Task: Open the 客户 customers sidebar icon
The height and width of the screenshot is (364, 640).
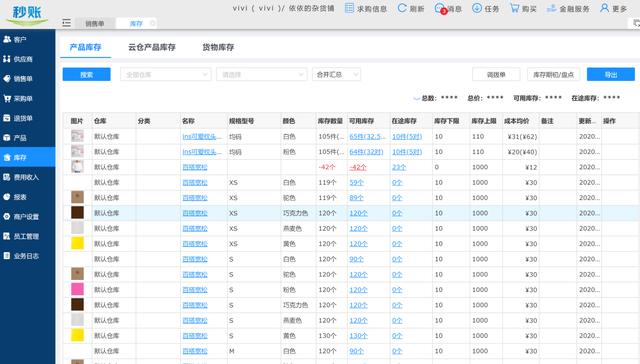Action: (7, 39)
